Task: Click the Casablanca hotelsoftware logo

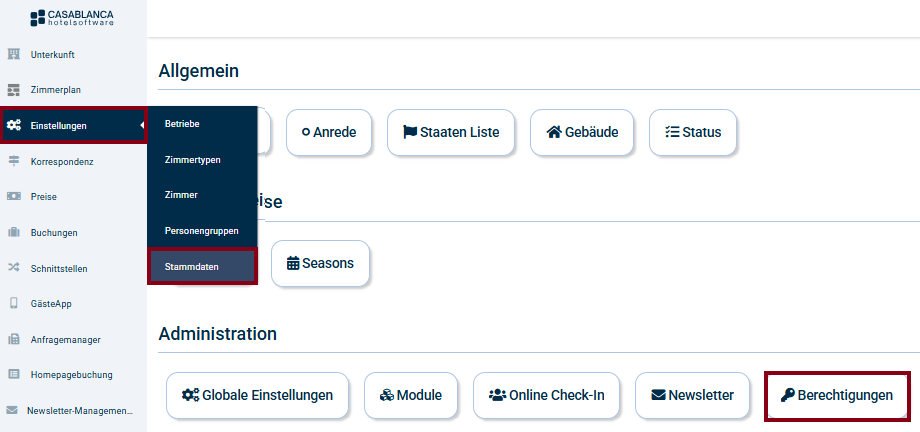Action: [x=73, y=17]
